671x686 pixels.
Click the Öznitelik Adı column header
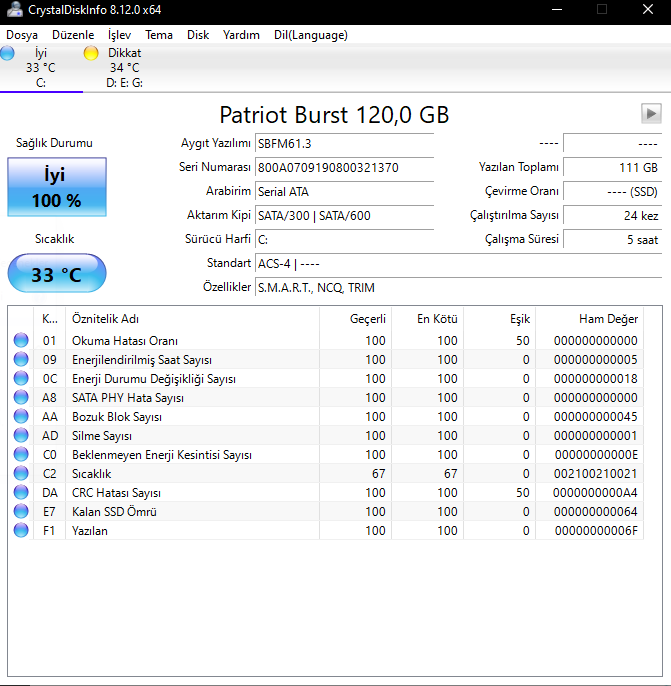(x=192, y=319)
